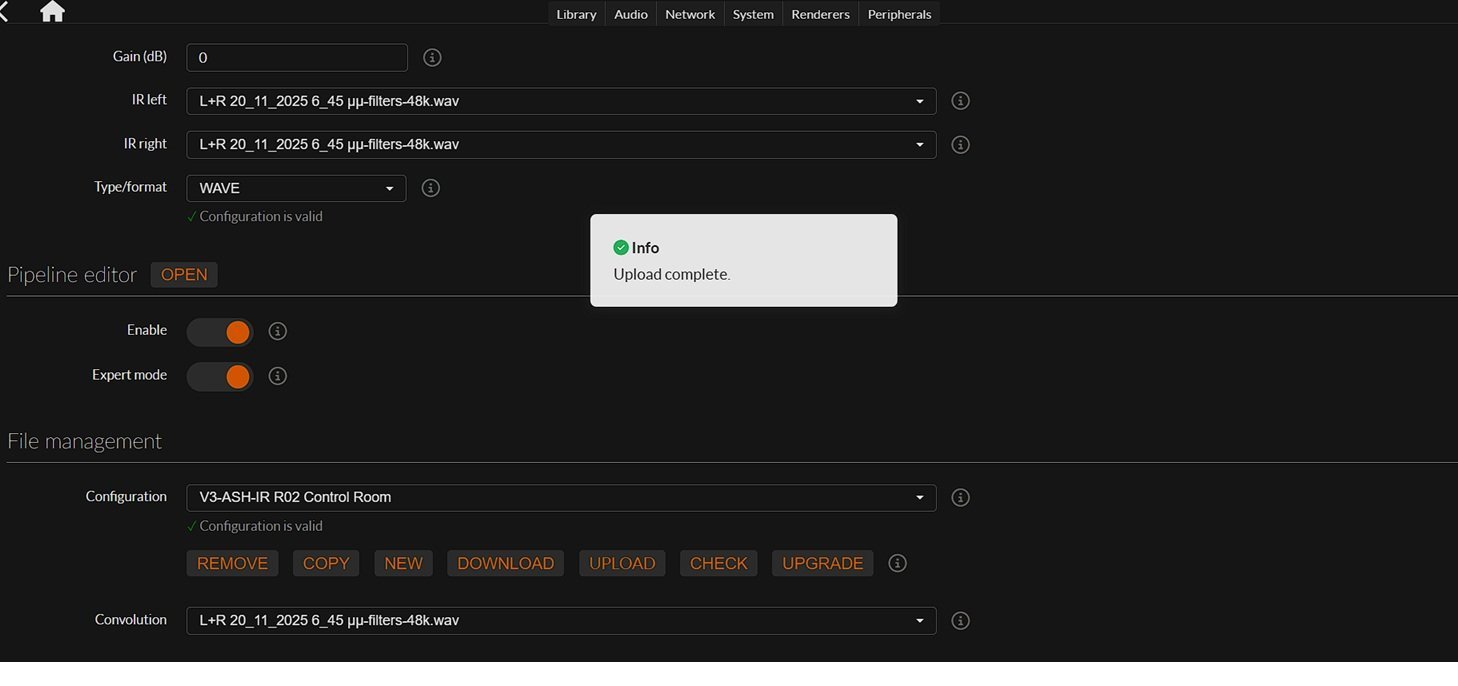Switch to the Network tab
Screen dimensions: 1458x686
click(x=690, y=14)
